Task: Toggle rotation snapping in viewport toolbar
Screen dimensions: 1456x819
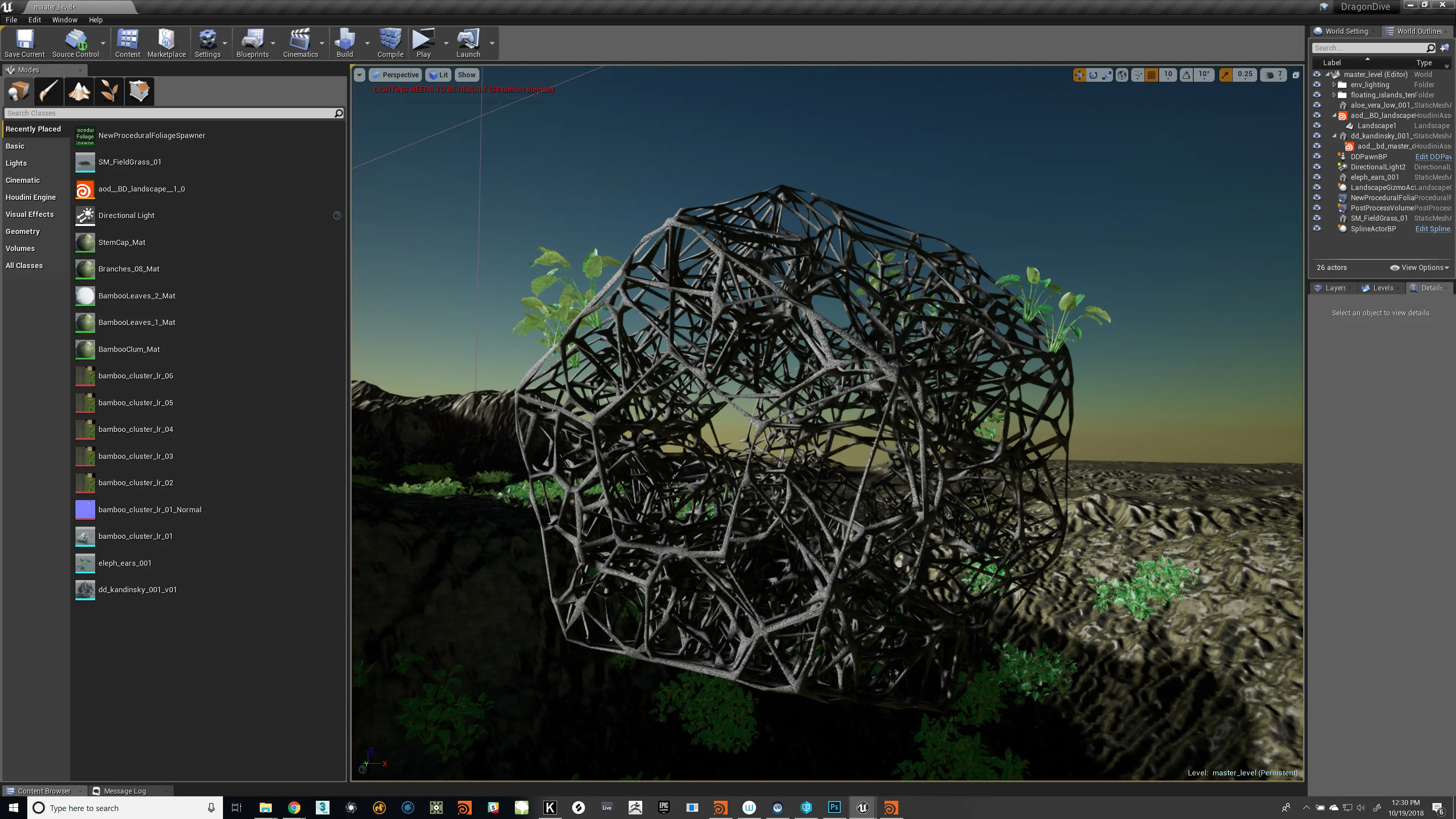Action: pyautogui.click(x=1186, y=75)
